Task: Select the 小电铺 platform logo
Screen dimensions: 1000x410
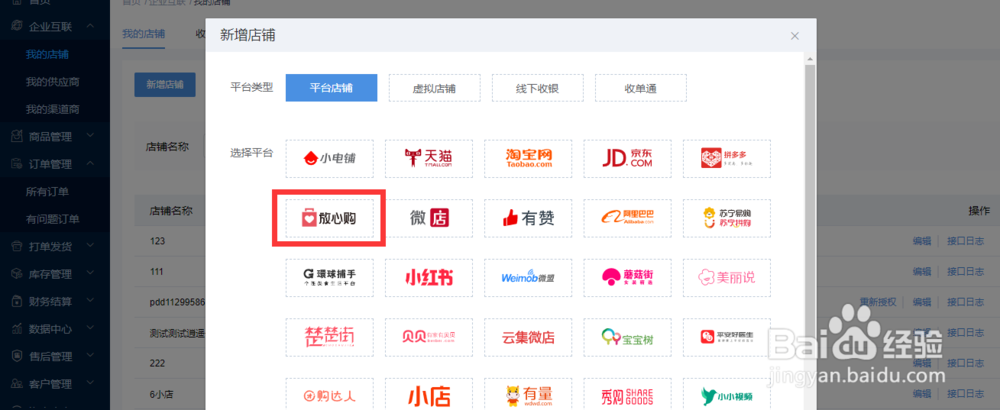Action: coord(330,159)
